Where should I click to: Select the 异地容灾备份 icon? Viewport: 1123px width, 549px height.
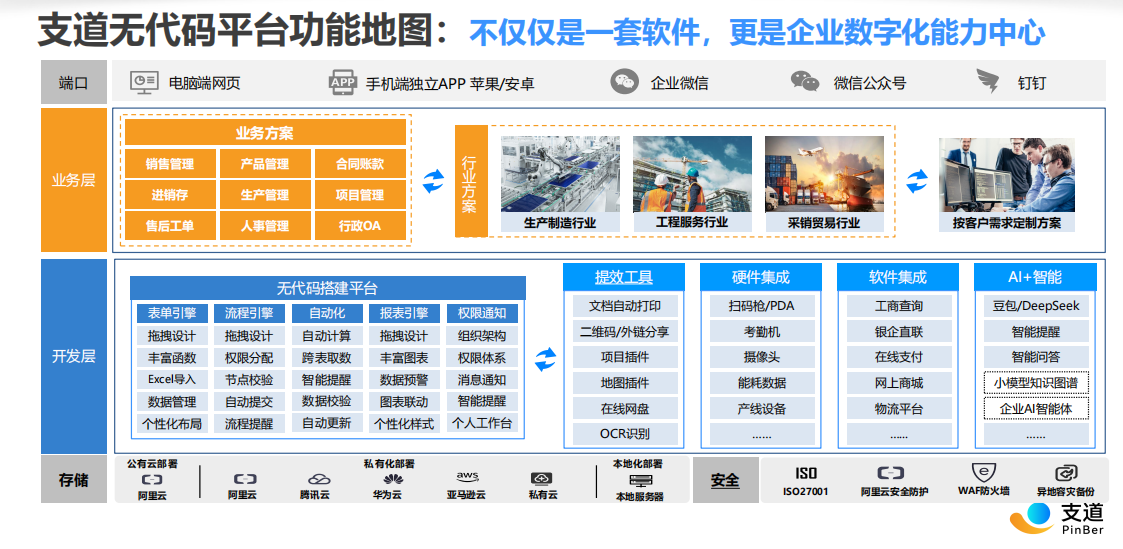click(1066, 473)
